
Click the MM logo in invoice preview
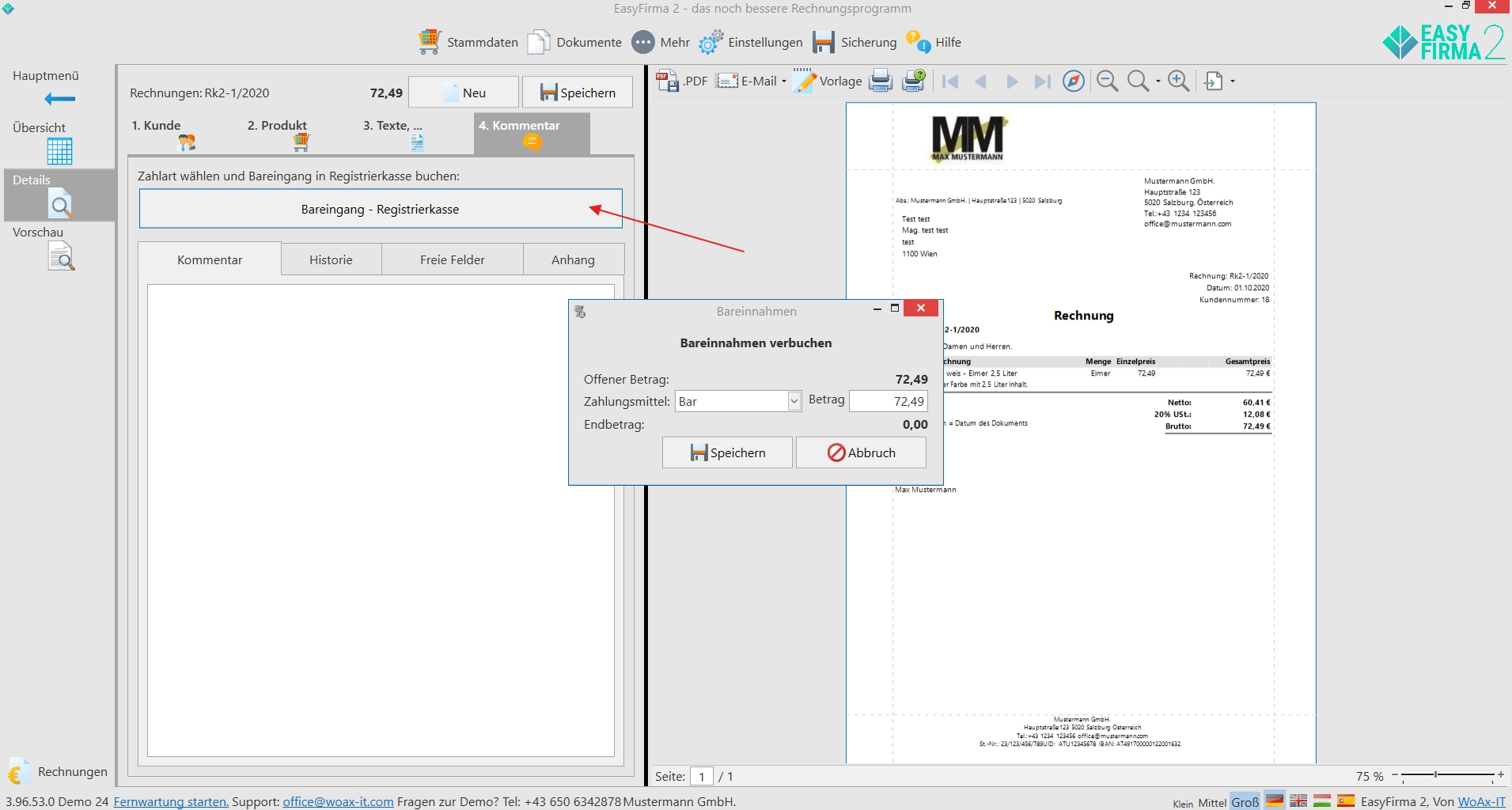tap(968, 138)
